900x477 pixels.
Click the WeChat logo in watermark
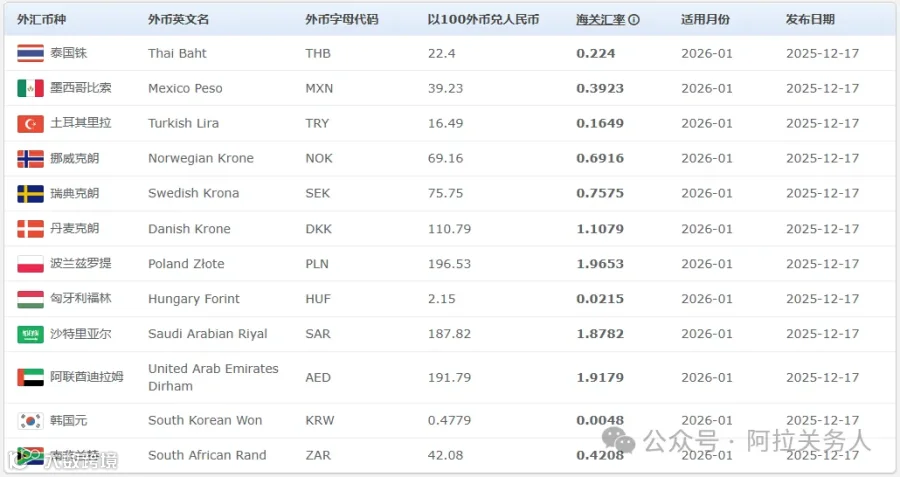point(618,440)
